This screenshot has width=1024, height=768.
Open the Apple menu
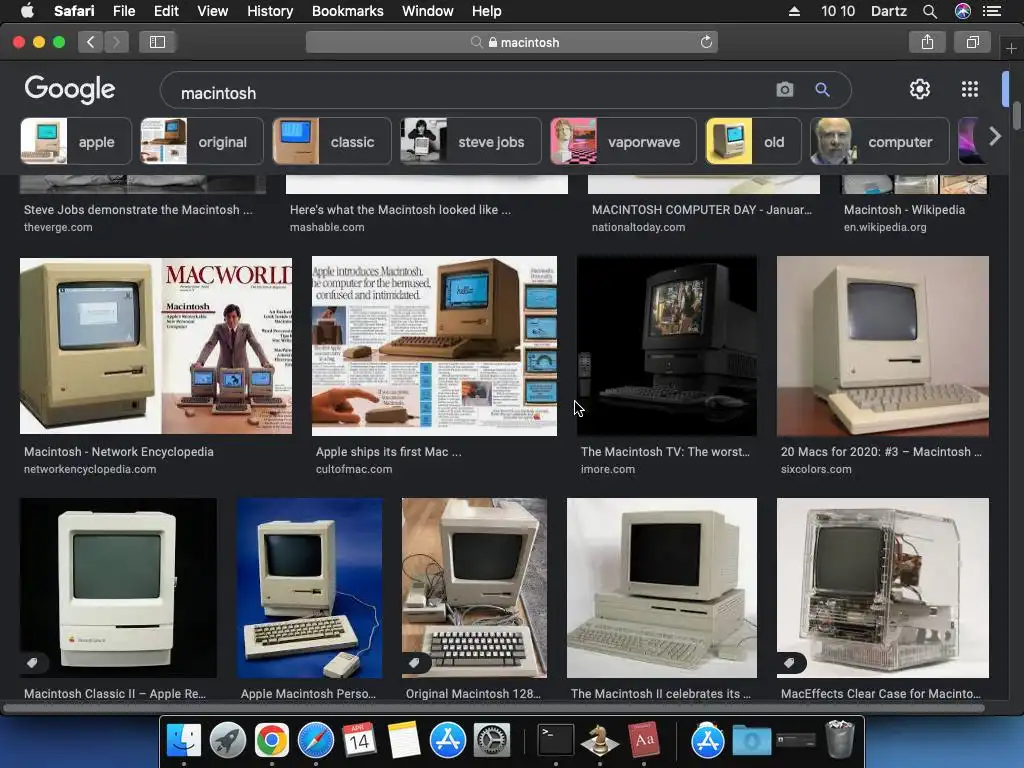coord(27,10)
